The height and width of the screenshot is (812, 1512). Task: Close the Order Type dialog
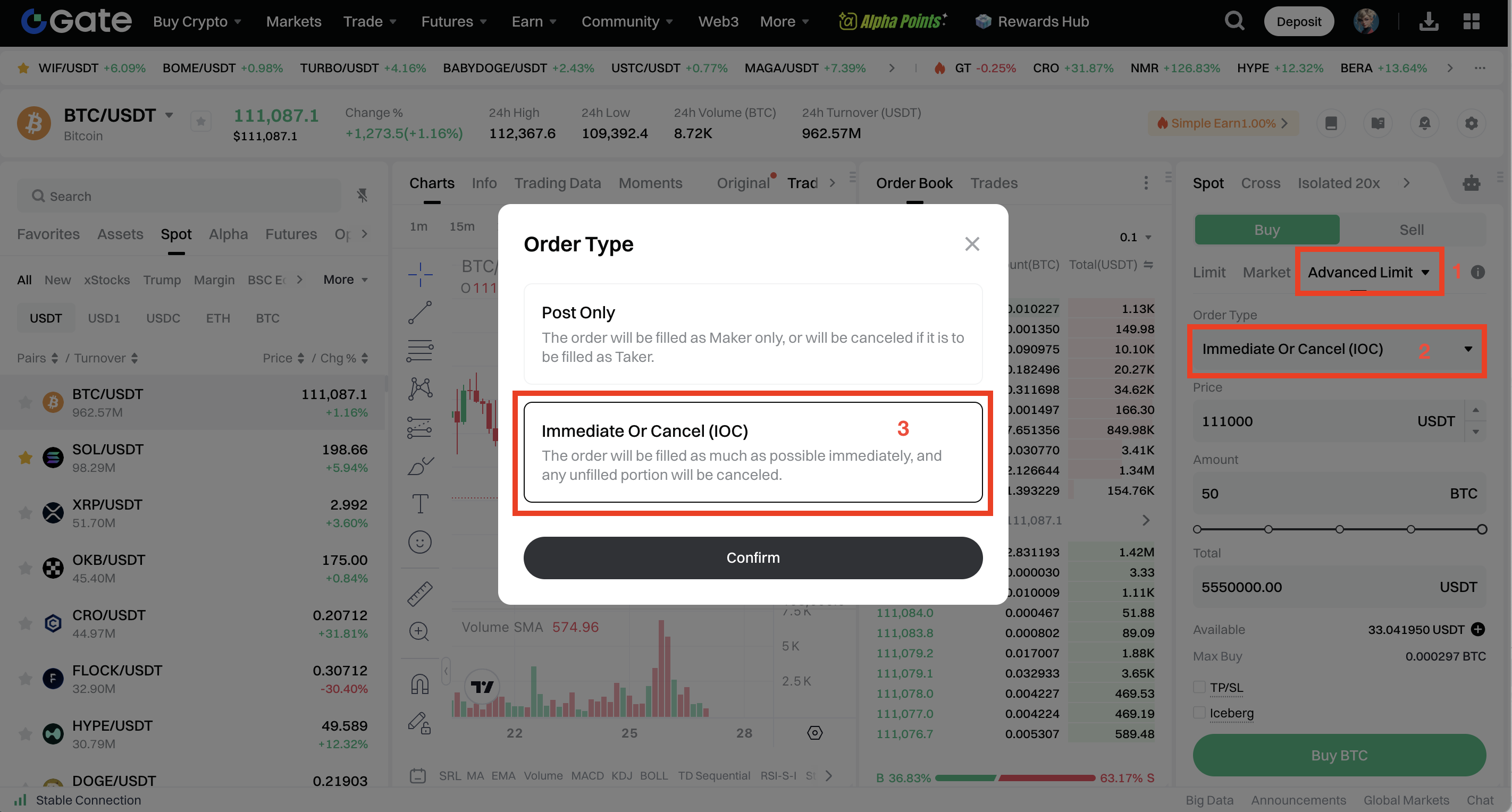(972, 244)
